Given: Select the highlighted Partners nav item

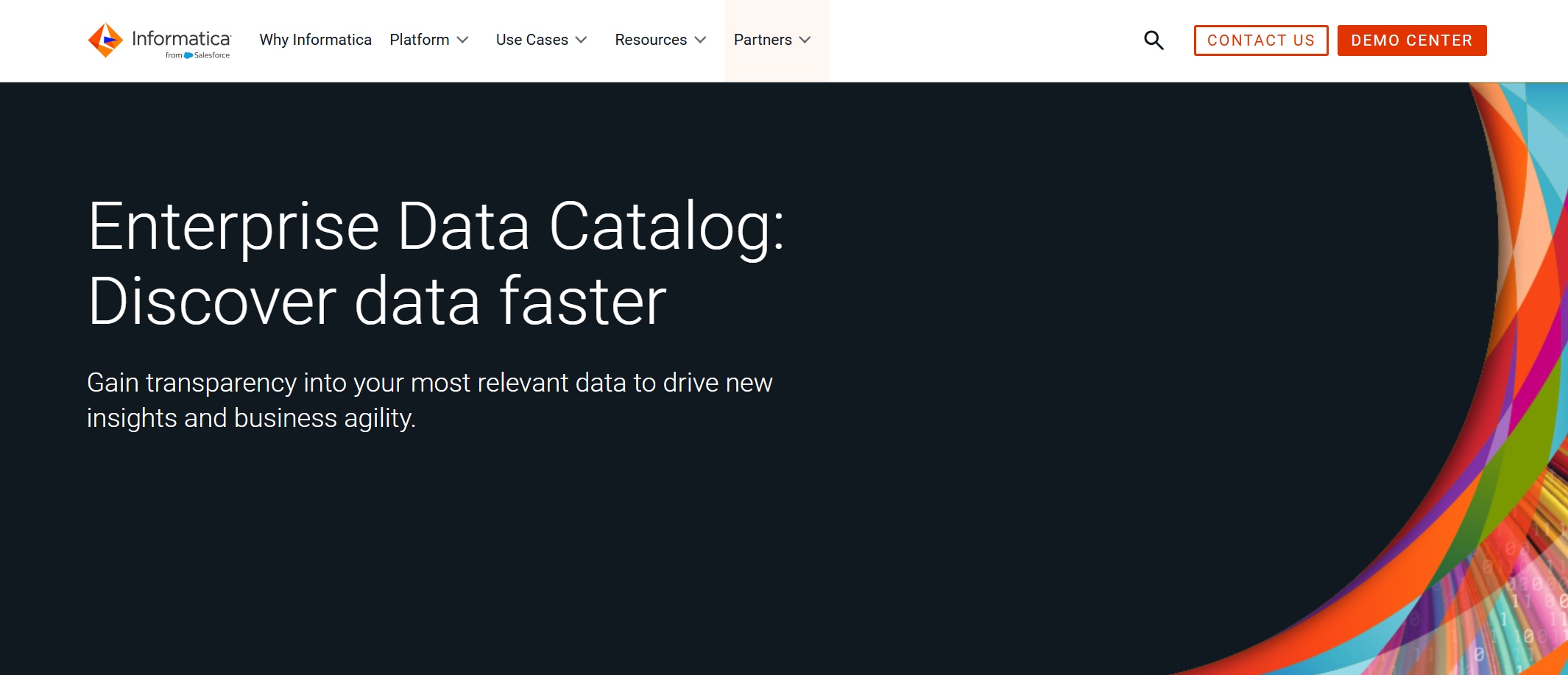Looking at the screenshot, I should click(763, 40).
